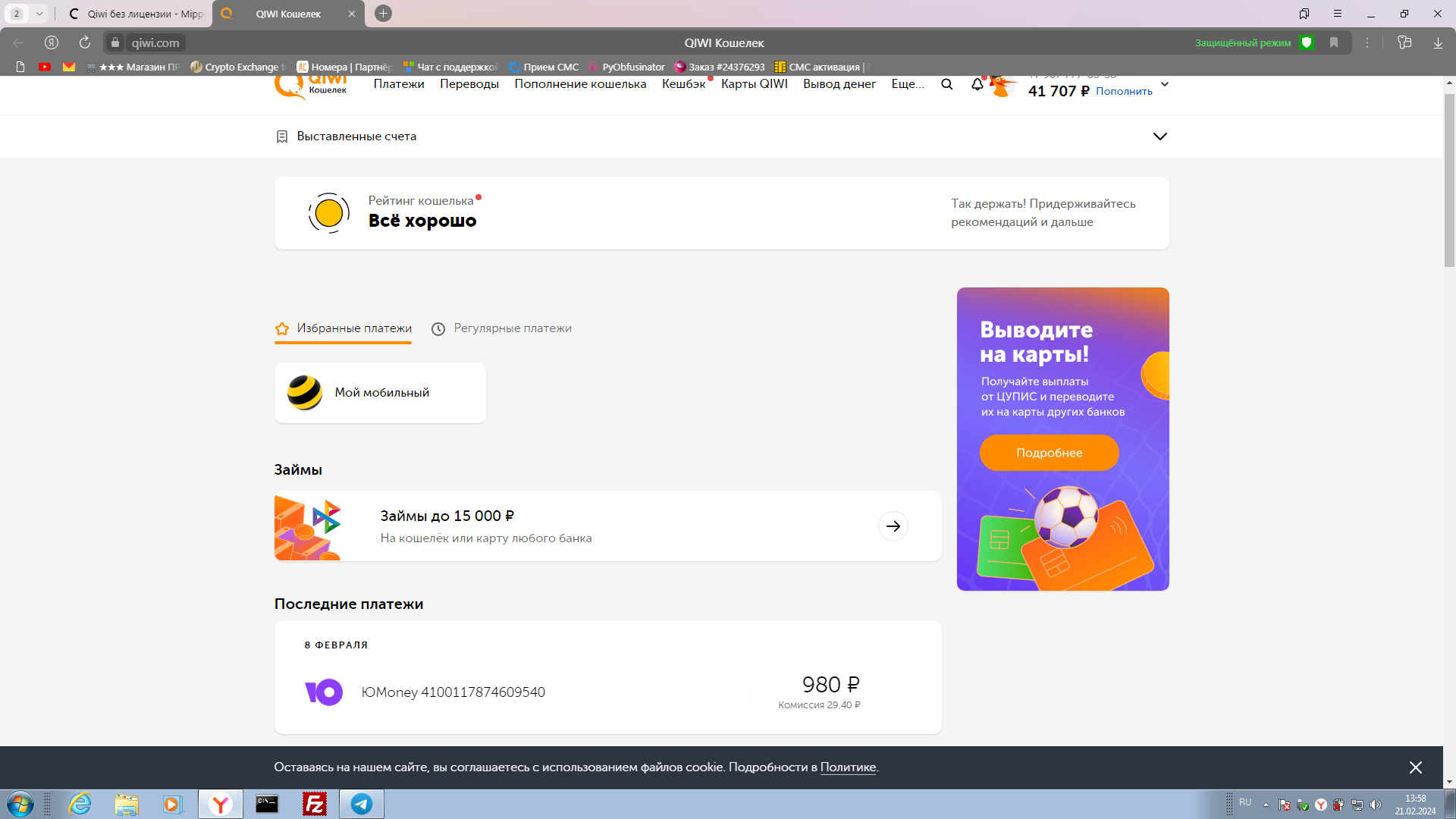Open the Мой мобильный favorite payment
Screen dimensions: 1456x819
click(x=380, y=393)
